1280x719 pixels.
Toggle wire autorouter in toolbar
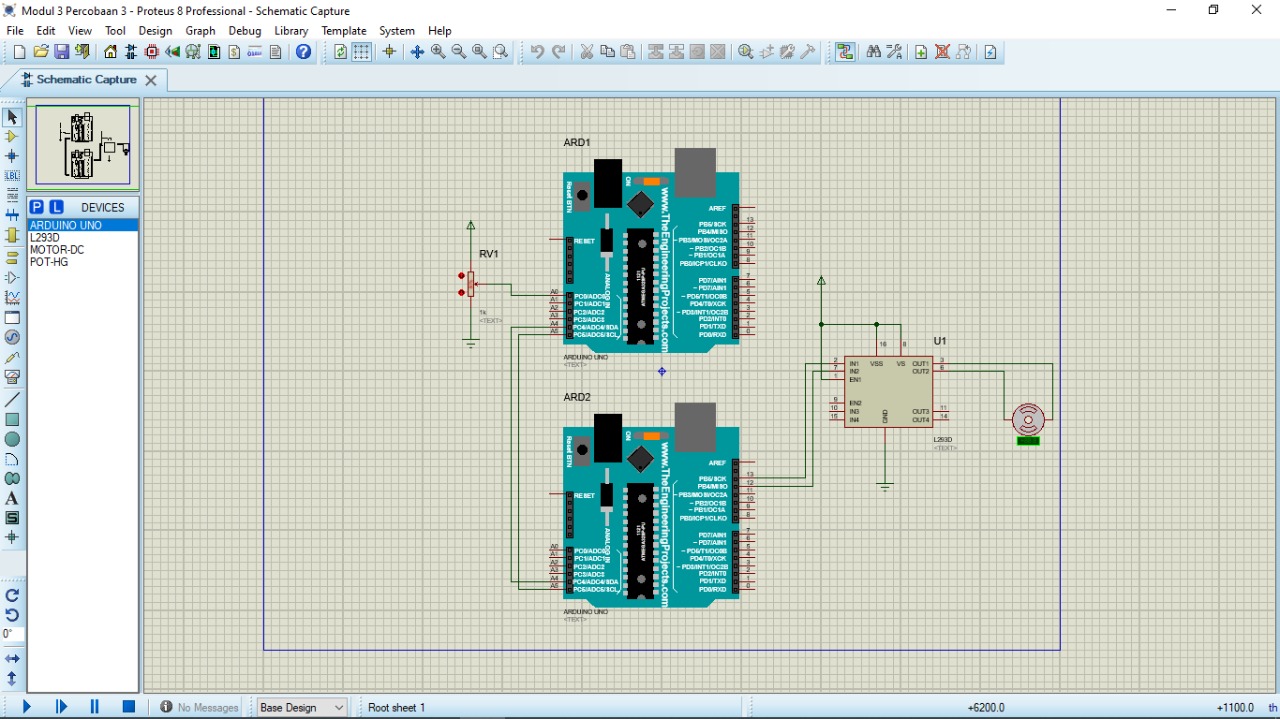click(845, 52)
